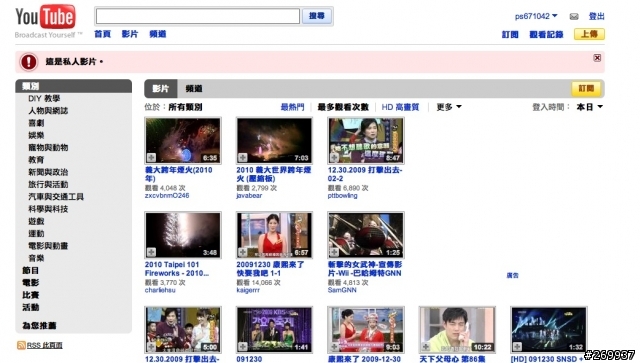
Task: Select 音樂 category
Action: point(36,258)
